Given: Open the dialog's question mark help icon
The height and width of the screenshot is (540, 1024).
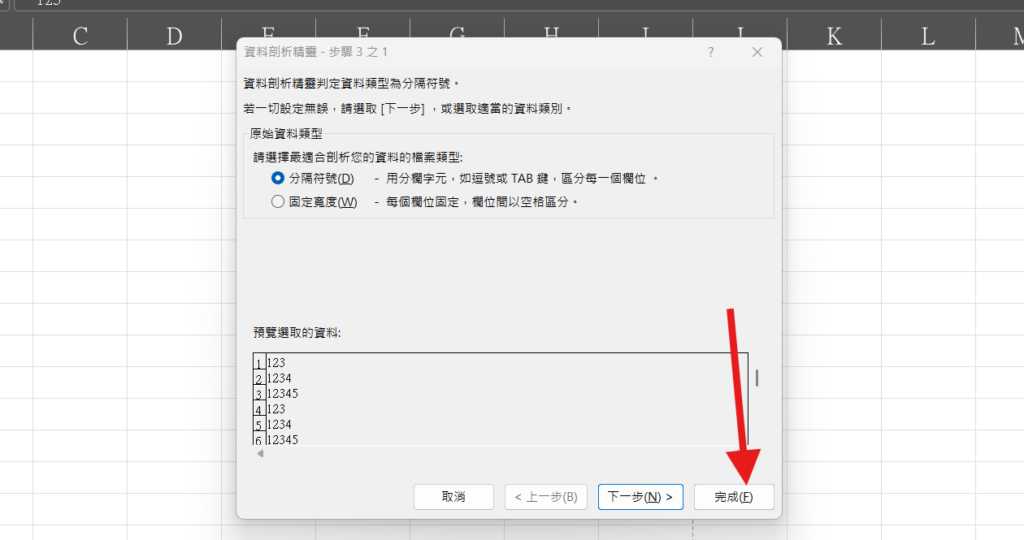Looking at the screenshot, I should 710,52.
